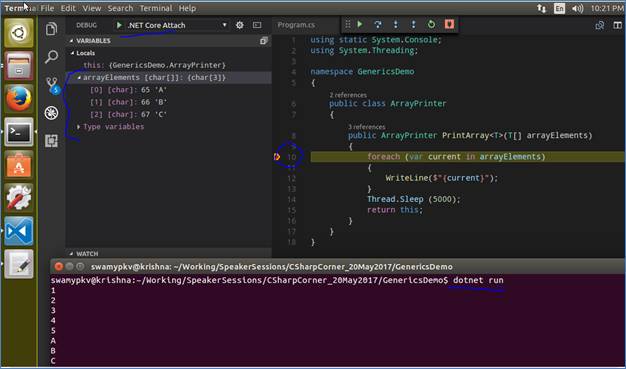Viewport: 626px width, 369px height.
Task: Open the Terminal dock icon
Action: click(x=18, y=132)
